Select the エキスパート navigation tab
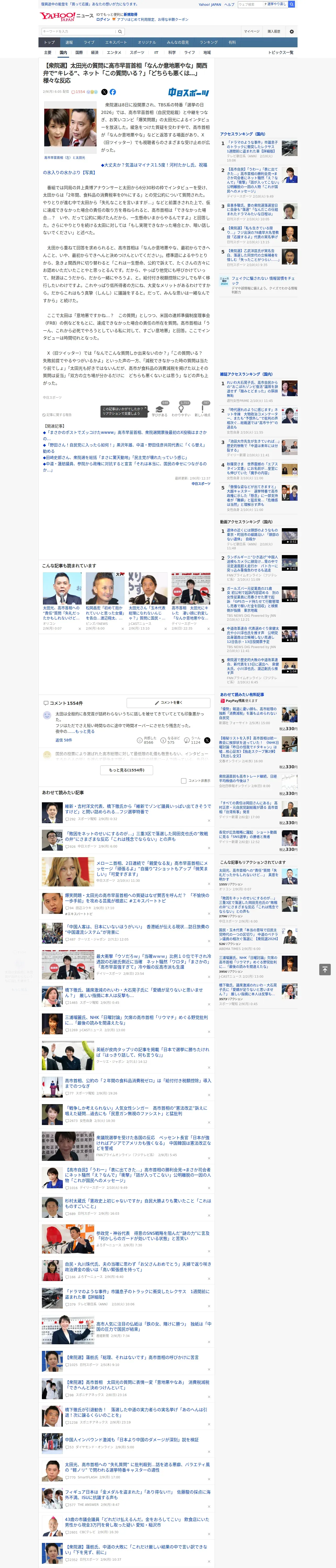 pos(116,42)
